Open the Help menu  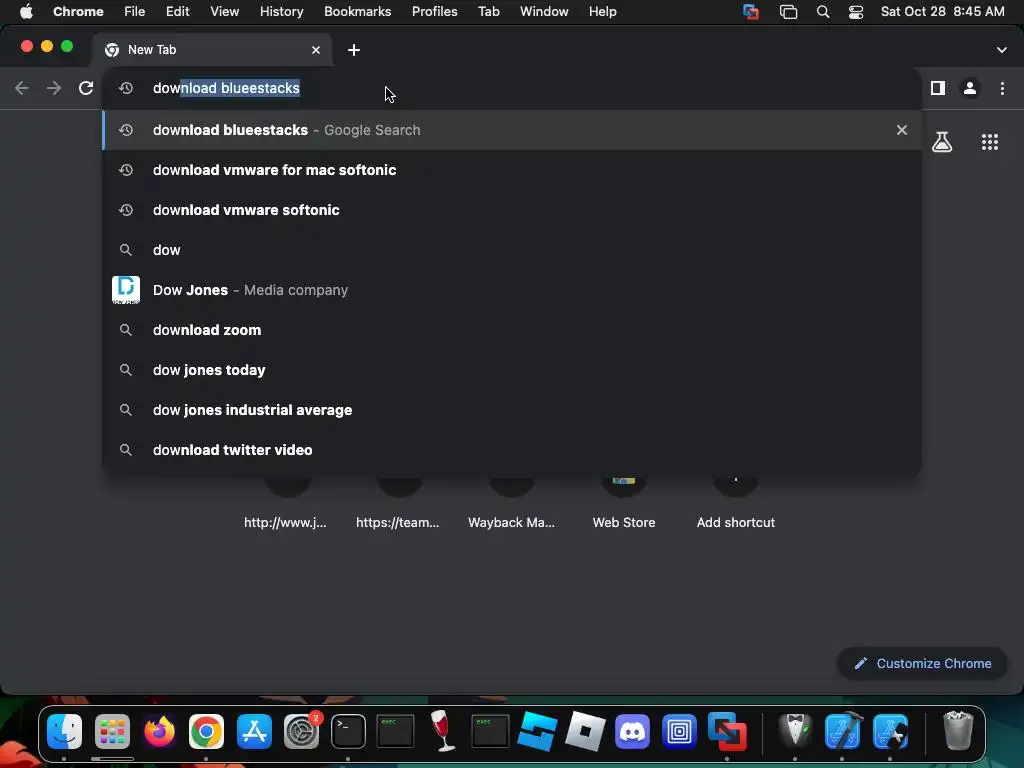coord(602,12)
